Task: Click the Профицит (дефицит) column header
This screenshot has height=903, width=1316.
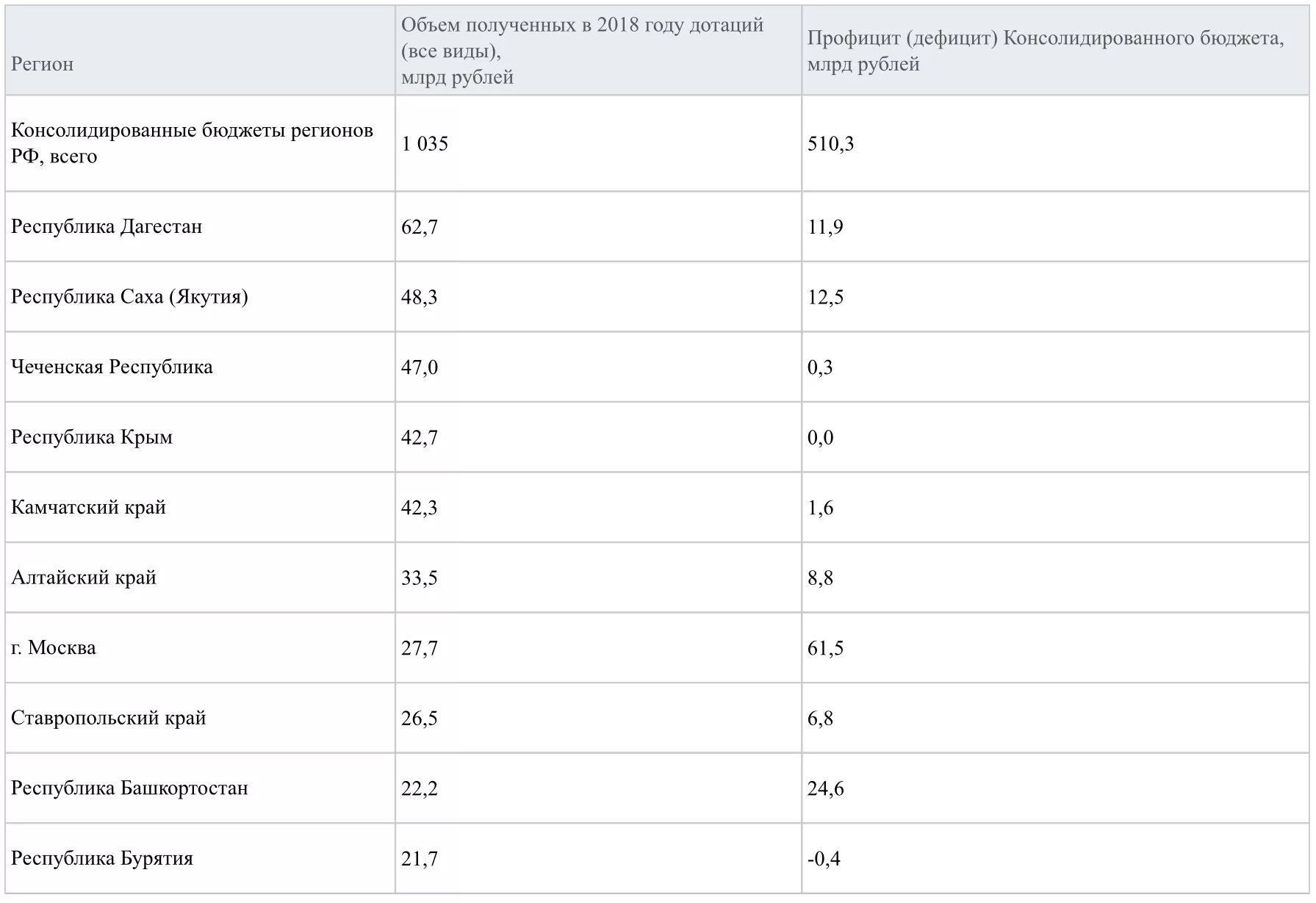Action: (x=1045, y=51)
